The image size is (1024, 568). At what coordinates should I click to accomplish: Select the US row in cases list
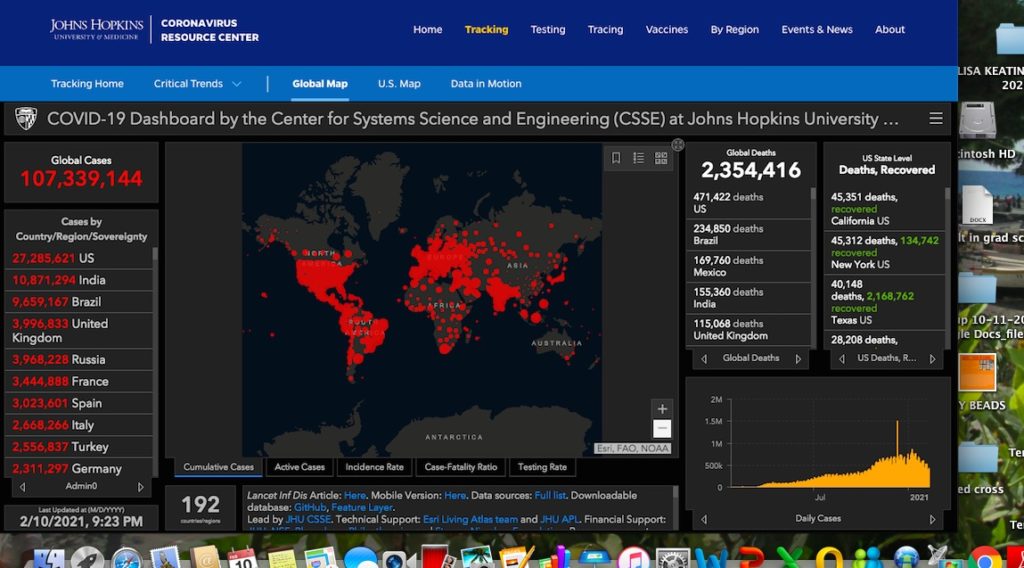point(79,259)
